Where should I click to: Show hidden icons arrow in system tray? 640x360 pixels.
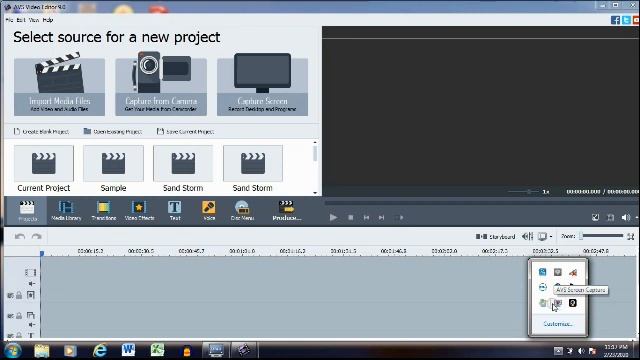pos(558,351)
